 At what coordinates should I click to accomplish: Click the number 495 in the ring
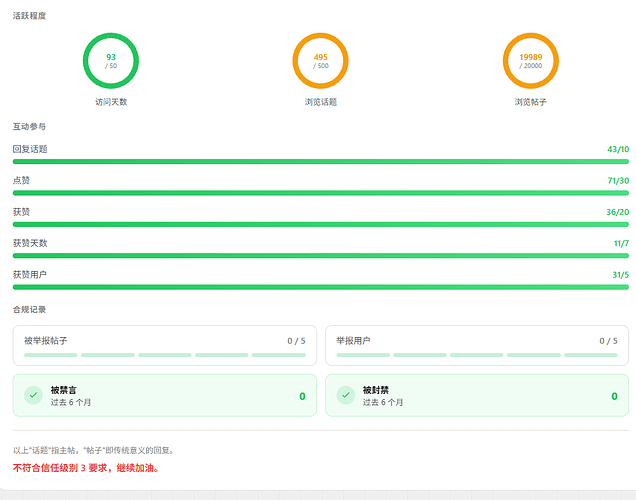pos(320,57)
